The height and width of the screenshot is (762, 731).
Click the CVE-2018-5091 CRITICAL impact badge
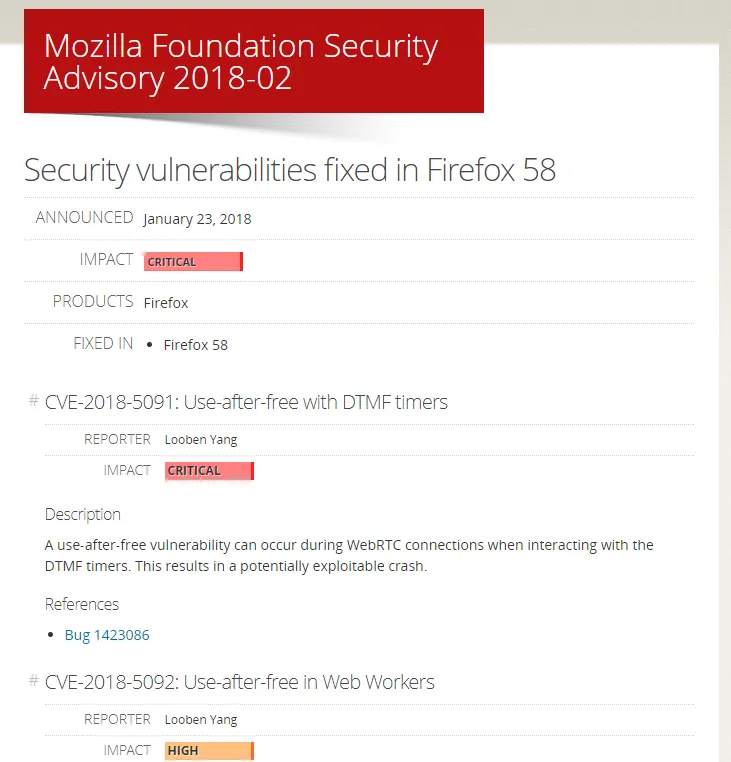[209, 471]
